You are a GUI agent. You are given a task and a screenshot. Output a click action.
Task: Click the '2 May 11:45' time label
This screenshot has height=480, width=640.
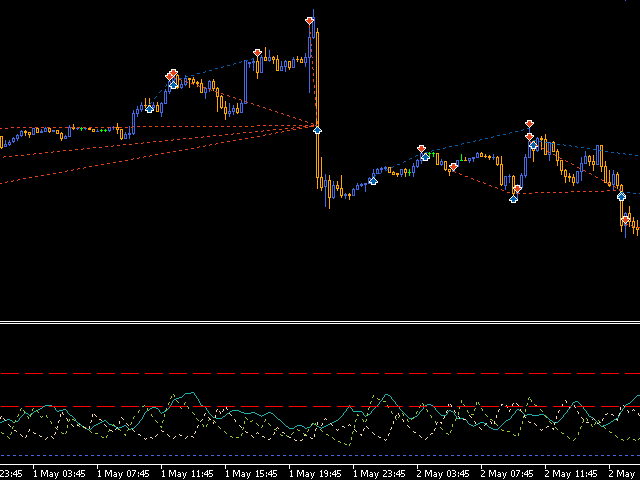click(x=571, y=473)
